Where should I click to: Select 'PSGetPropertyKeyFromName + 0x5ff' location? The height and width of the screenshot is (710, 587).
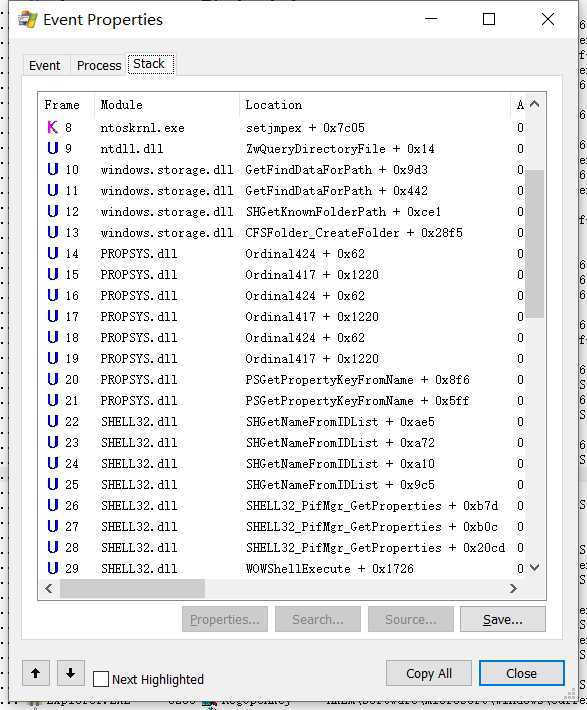357,401
